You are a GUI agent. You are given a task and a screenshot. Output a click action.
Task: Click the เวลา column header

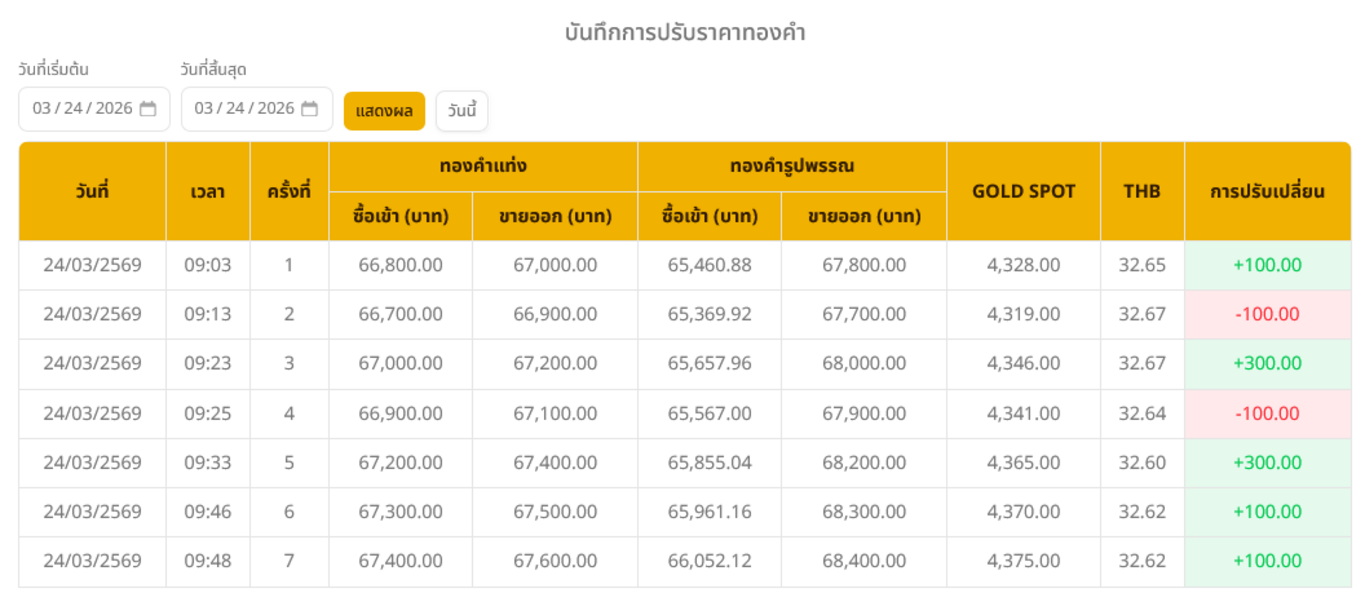point(208,191)
